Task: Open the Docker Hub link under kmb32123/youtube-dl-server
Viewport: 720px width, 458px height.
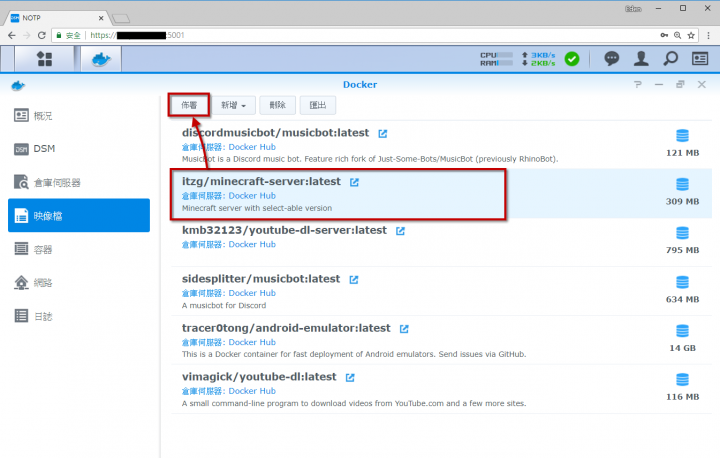Action: coord(252,244)
